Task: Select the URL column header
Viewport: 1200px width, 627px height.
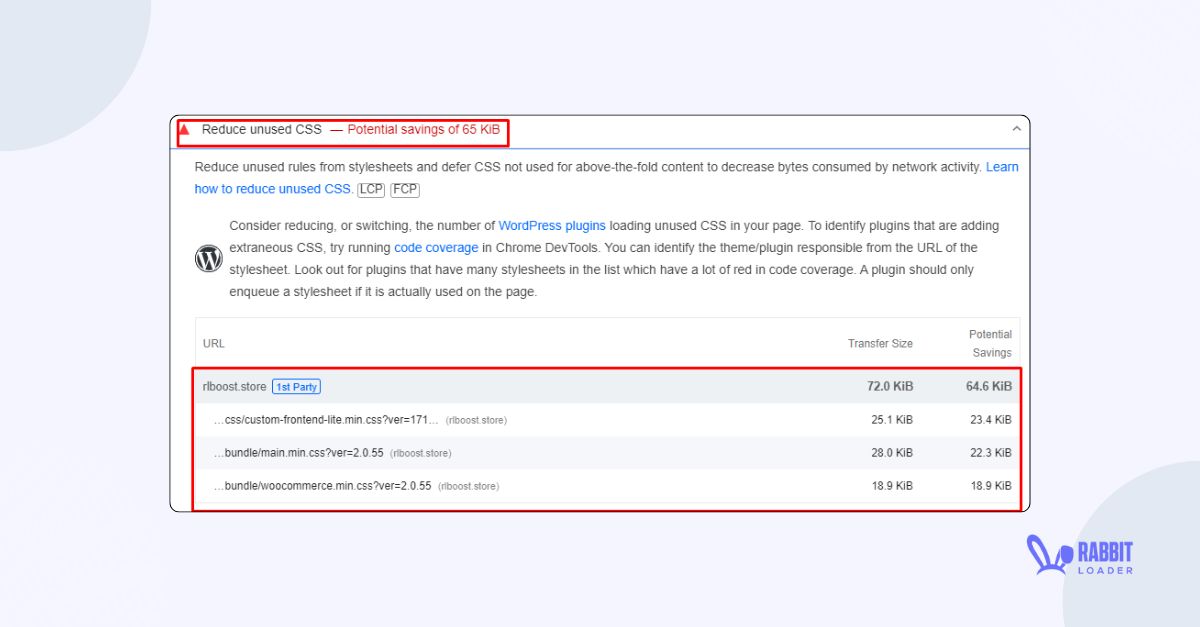Action: (213, 343)
